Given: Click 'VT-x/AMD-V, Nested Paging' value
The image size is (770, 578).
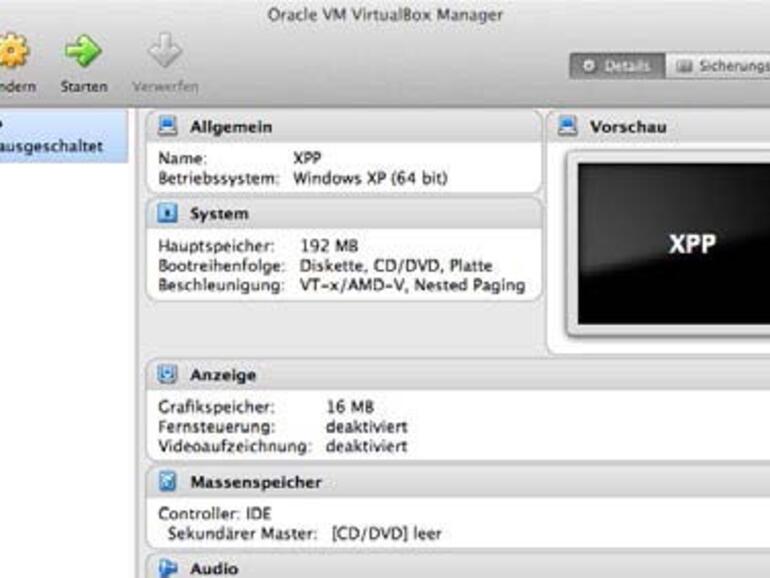Looking at the screenshot, I should coord(412,285).
